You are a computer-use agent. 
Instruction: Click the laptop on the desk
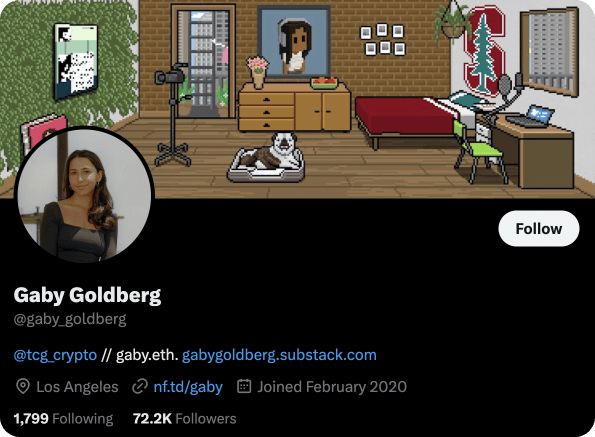pos(530,116)
